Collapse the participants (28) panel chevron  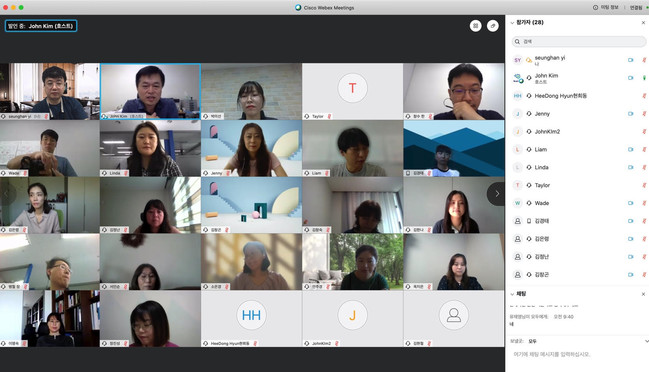(x=512, y=23)
